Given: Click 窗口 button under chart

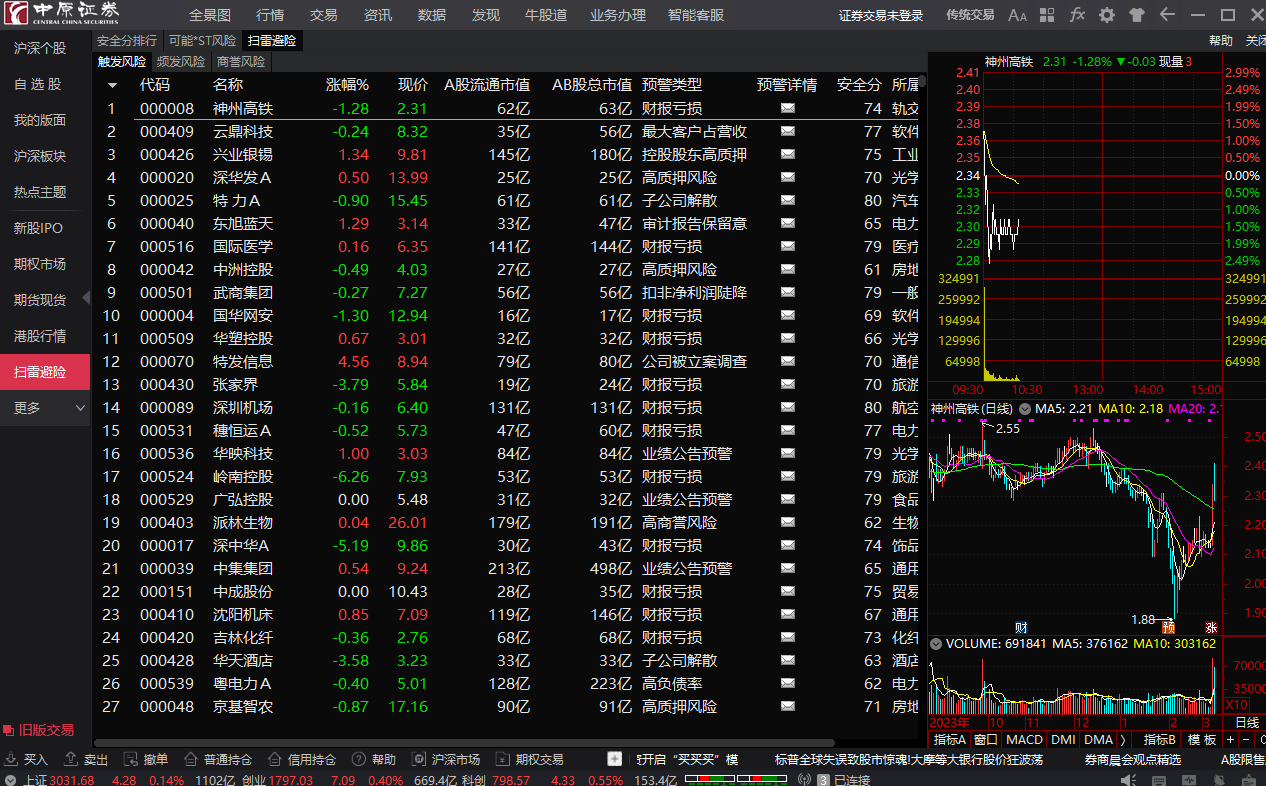Looking at the screenshot, I should point(986,740).
